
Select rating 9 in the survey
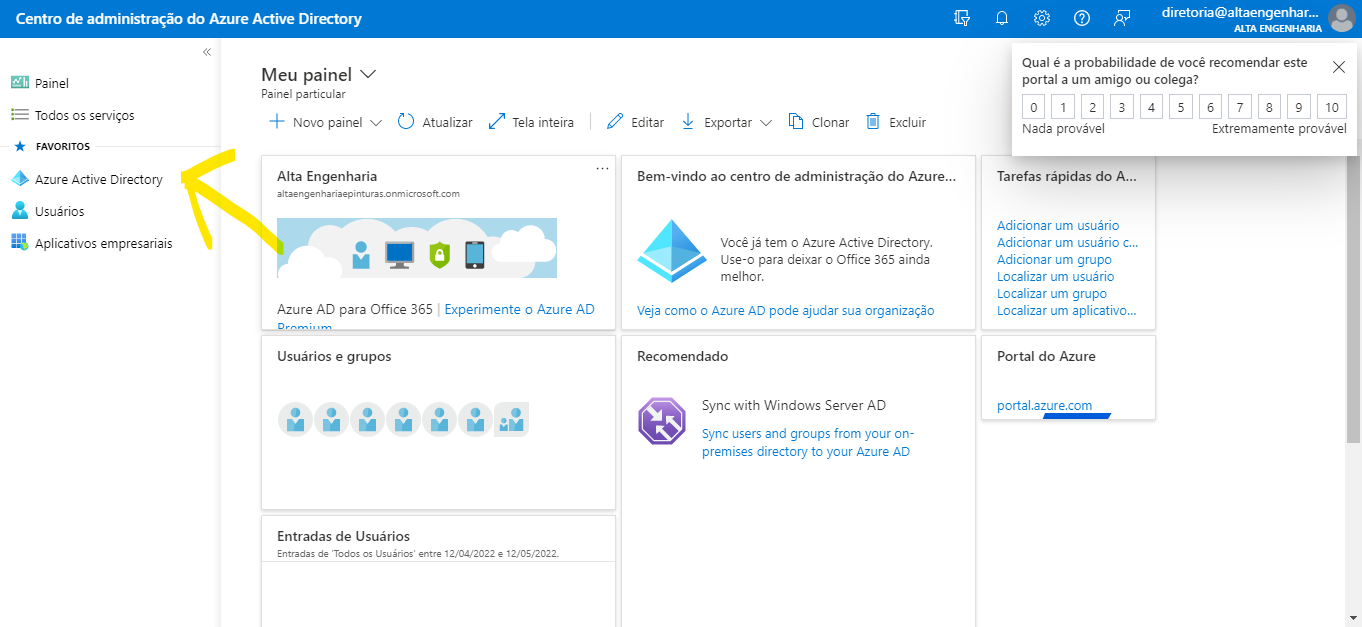click(x=1299, y=108)
